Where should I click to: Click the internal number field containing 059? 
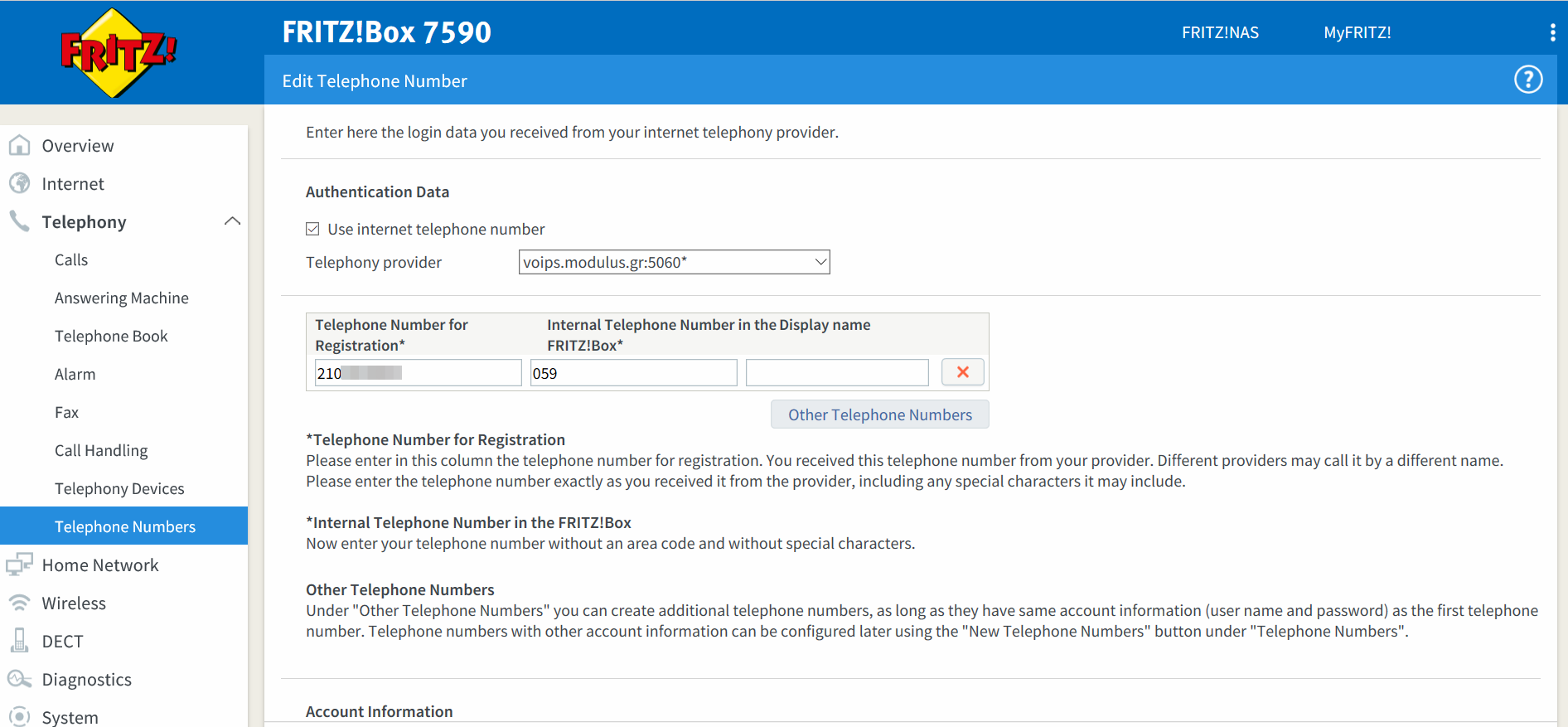[x=633, y=373]
